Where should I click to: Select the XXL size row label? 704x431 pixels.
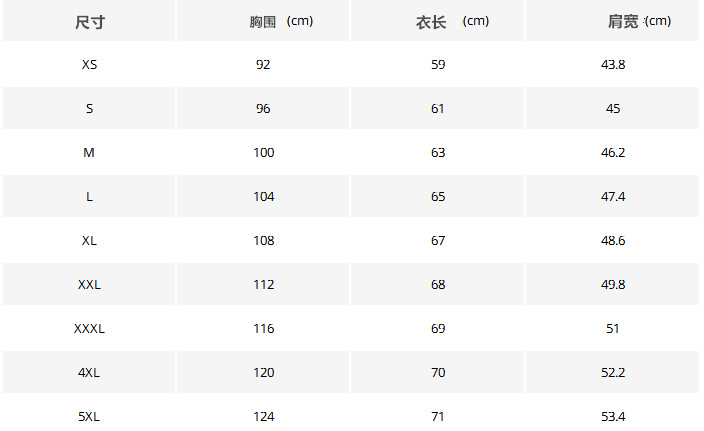click(89, 284)
